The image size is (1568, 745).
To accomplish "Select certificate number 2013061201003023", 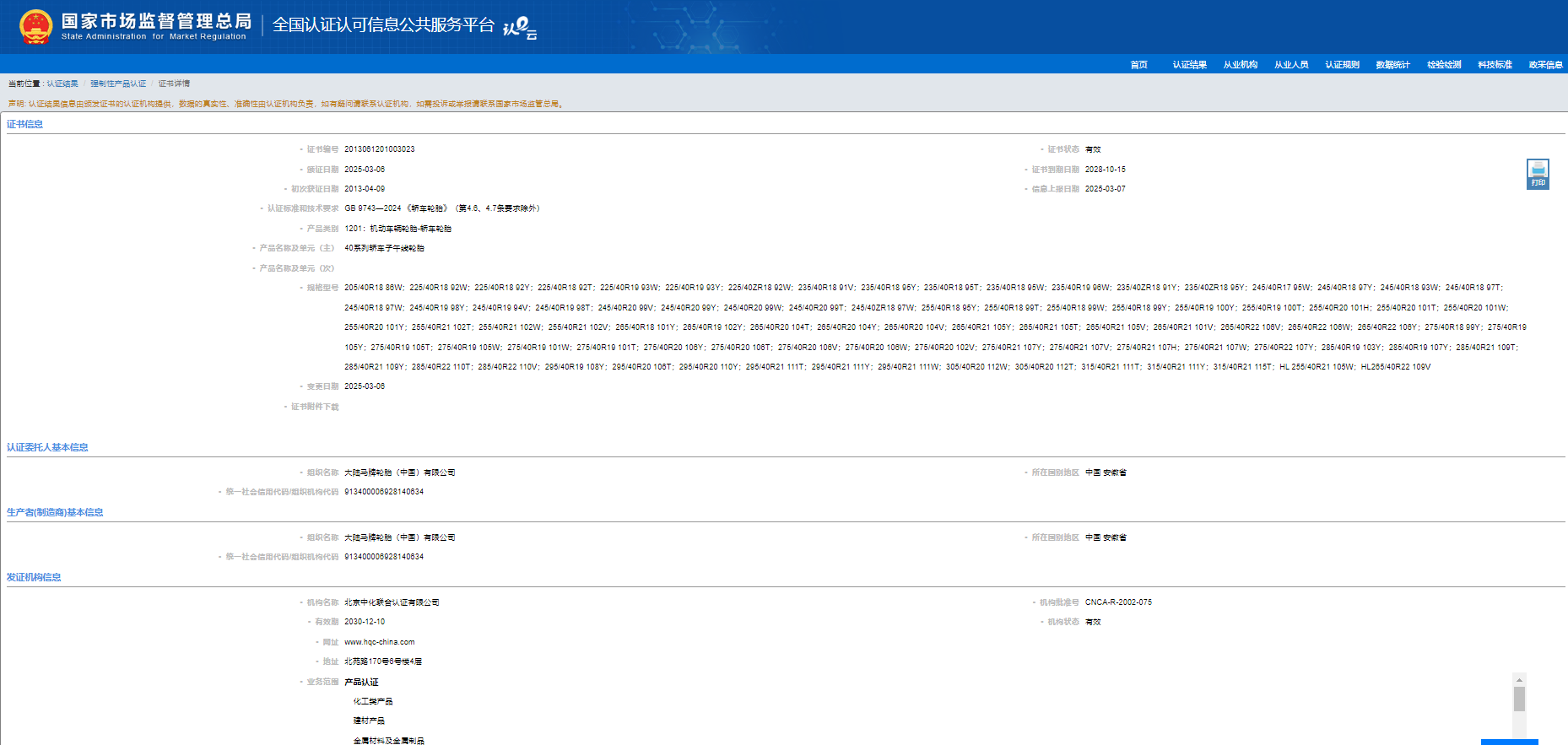I will 379,149.
